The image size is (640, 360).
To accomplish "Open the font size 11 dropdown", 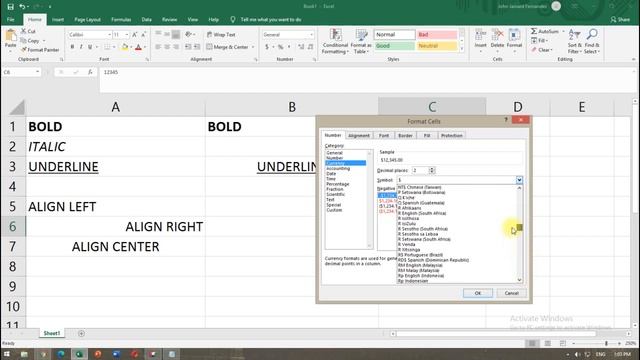I will (127, 35).
